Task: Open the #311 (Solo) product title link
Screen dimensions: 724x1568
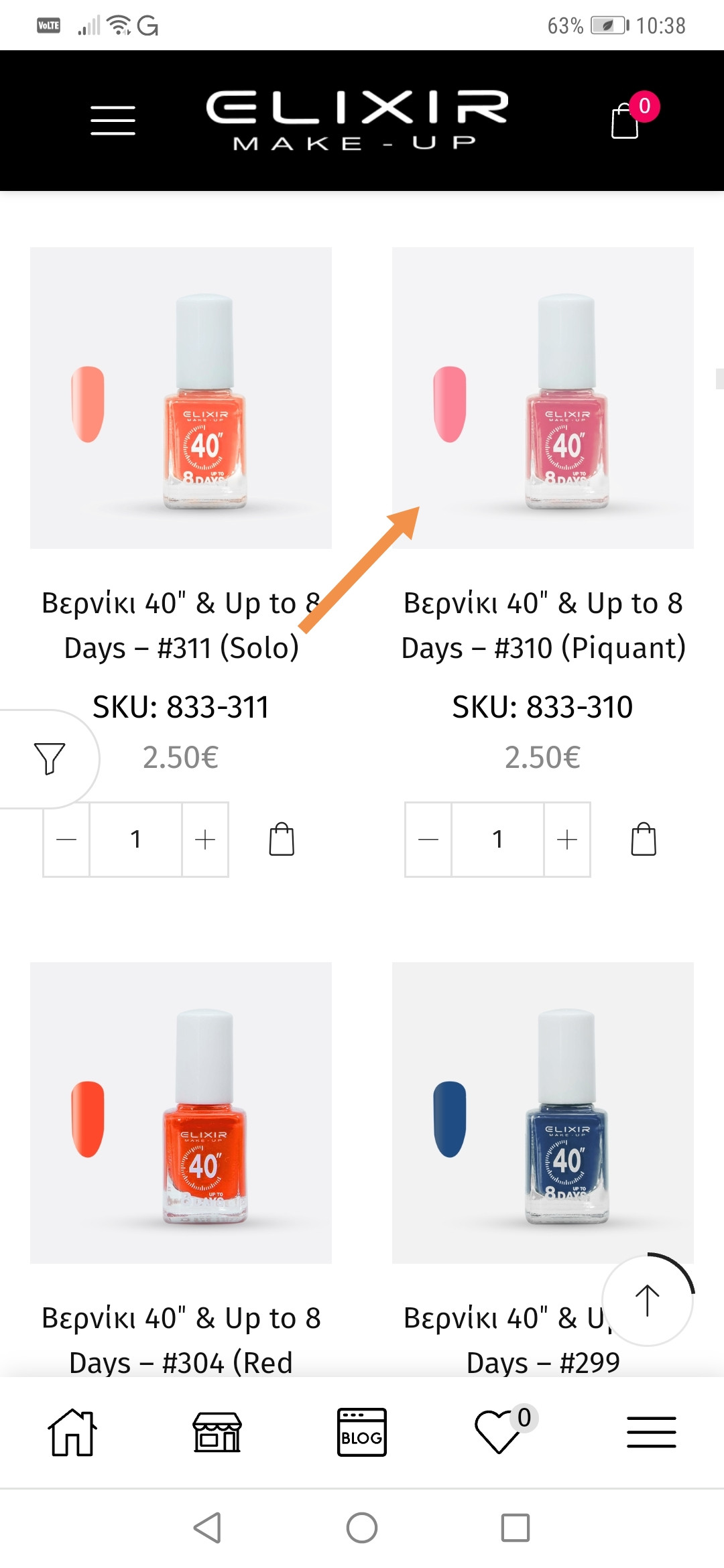Action: pyautogui.click(x=181, y=625)
